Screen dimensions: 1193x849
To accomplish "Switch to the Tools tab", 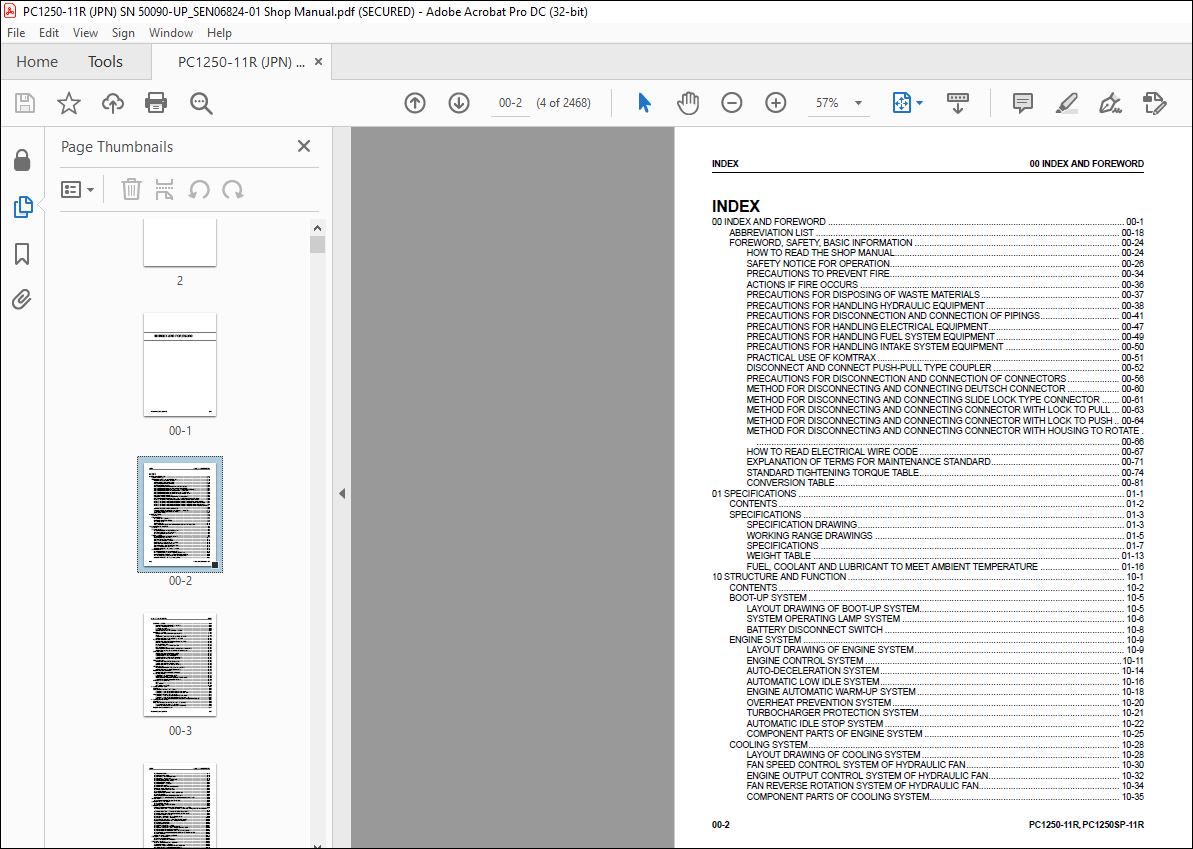I will point(105,62).
